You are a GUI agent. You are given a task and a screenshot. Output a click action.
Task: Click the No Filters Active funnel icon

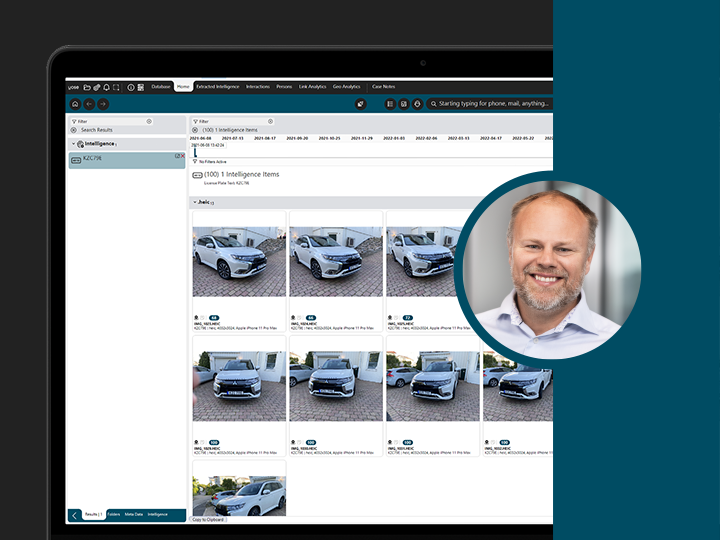[x=195, y=162]
